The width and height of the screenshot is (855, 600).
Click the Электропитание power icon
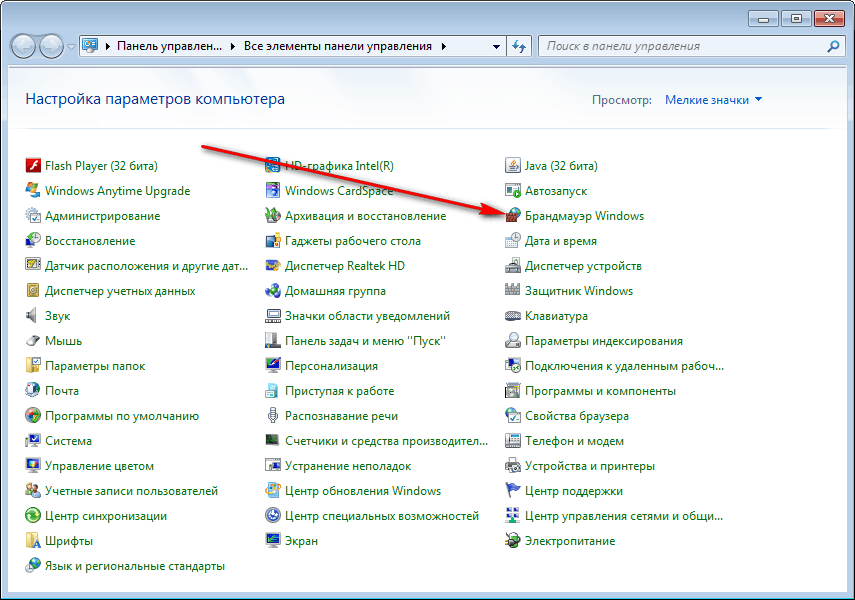coord(513,541)
